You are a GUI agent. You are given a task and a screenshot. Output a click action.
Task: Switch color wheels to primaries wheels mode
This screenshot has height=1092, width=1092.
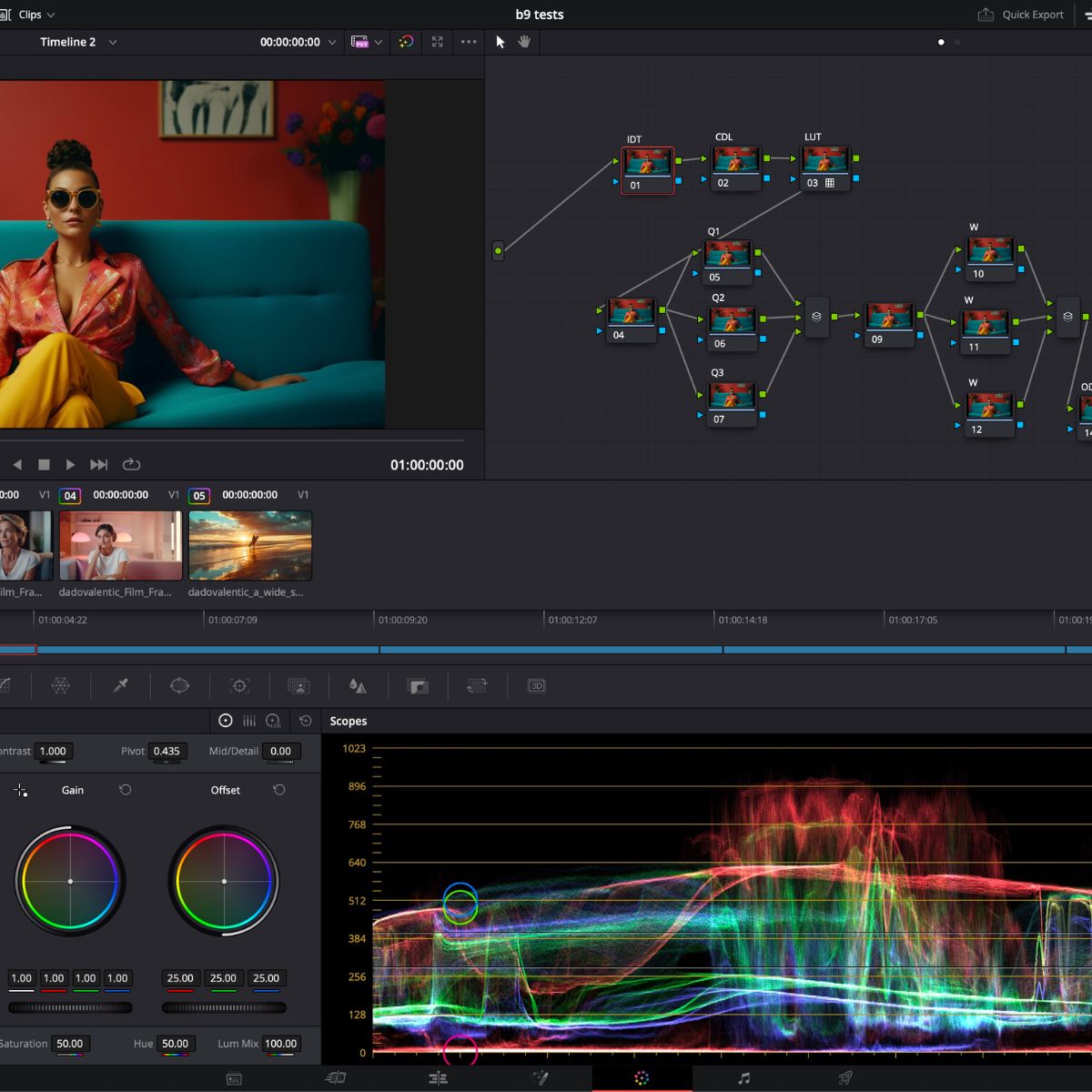(226, 721)
